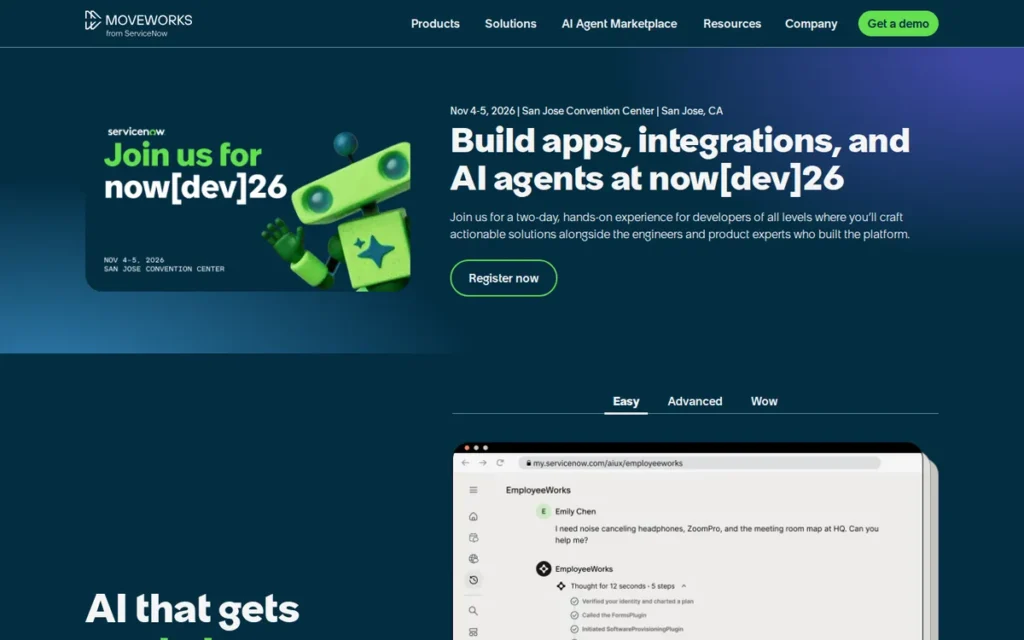This screenshot has width=1024, height=640.
Task: Click the home icon in EmployeeWorks sidebar
Action: pos(473,517)
